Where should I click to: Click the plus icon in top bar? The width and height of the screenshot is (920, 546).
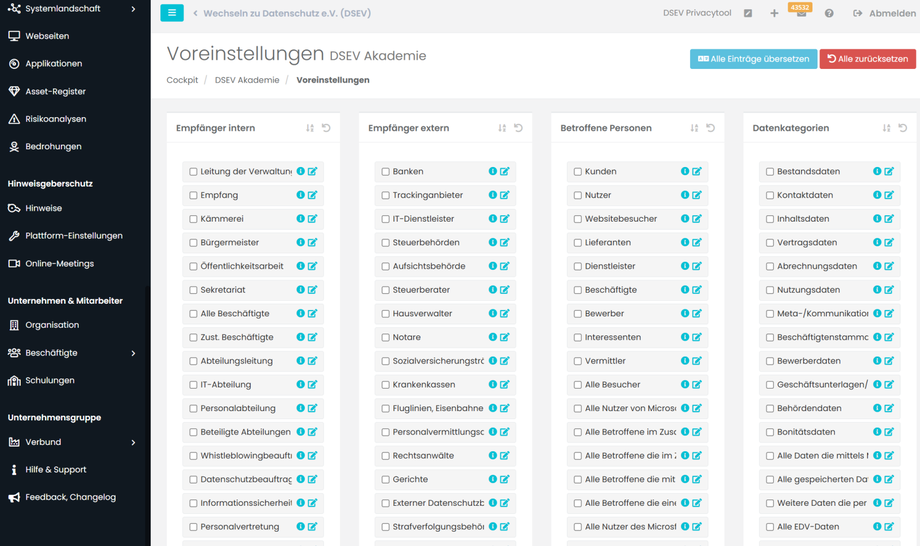(x=774, y=14)
